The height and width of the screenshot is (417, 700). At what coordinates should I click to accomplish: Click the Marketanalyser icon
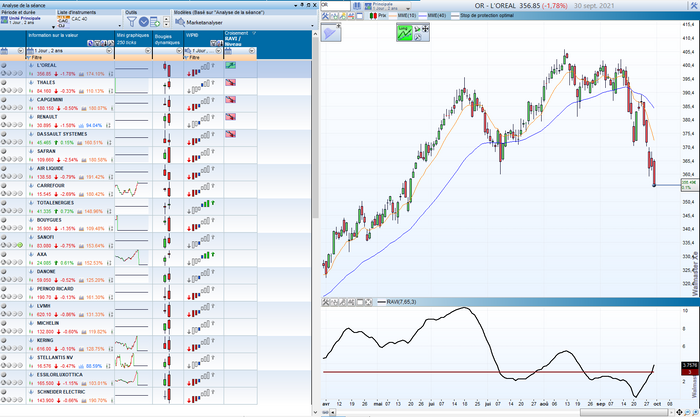[180, 22]
